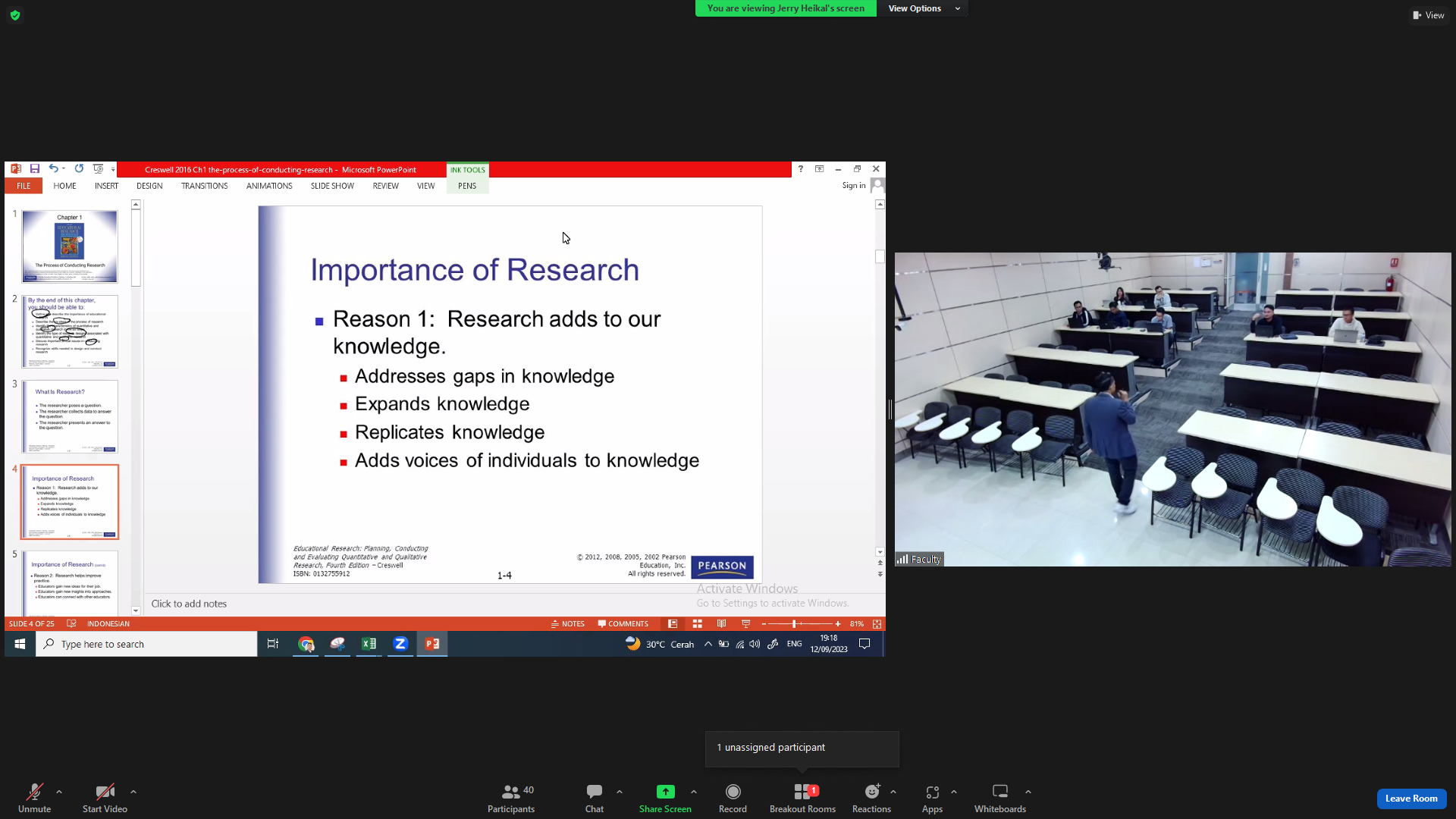This screenshot has width=1456, height=819.
Task: Select slide 3 thumbnail What Is Research
Action: click(70, 416)
